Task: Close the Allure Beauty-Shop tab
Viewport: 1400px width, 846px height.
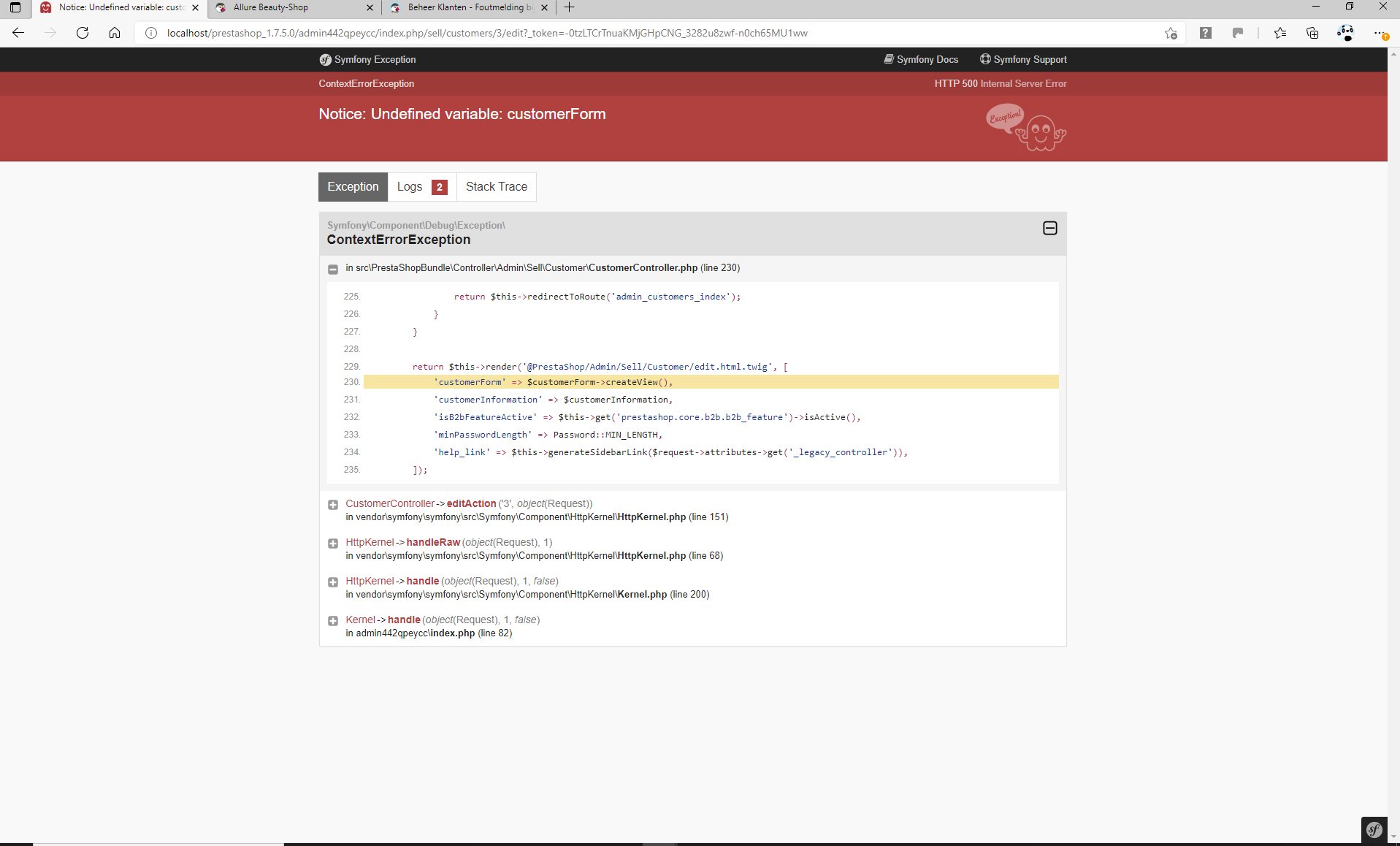Action: point(369,8)
